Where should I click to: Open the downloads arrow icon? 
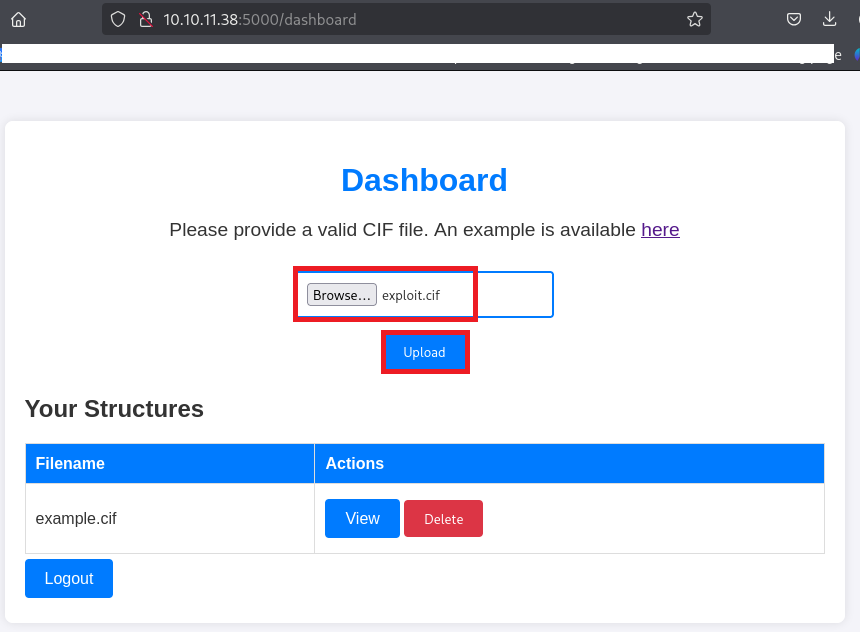(829, 19)
